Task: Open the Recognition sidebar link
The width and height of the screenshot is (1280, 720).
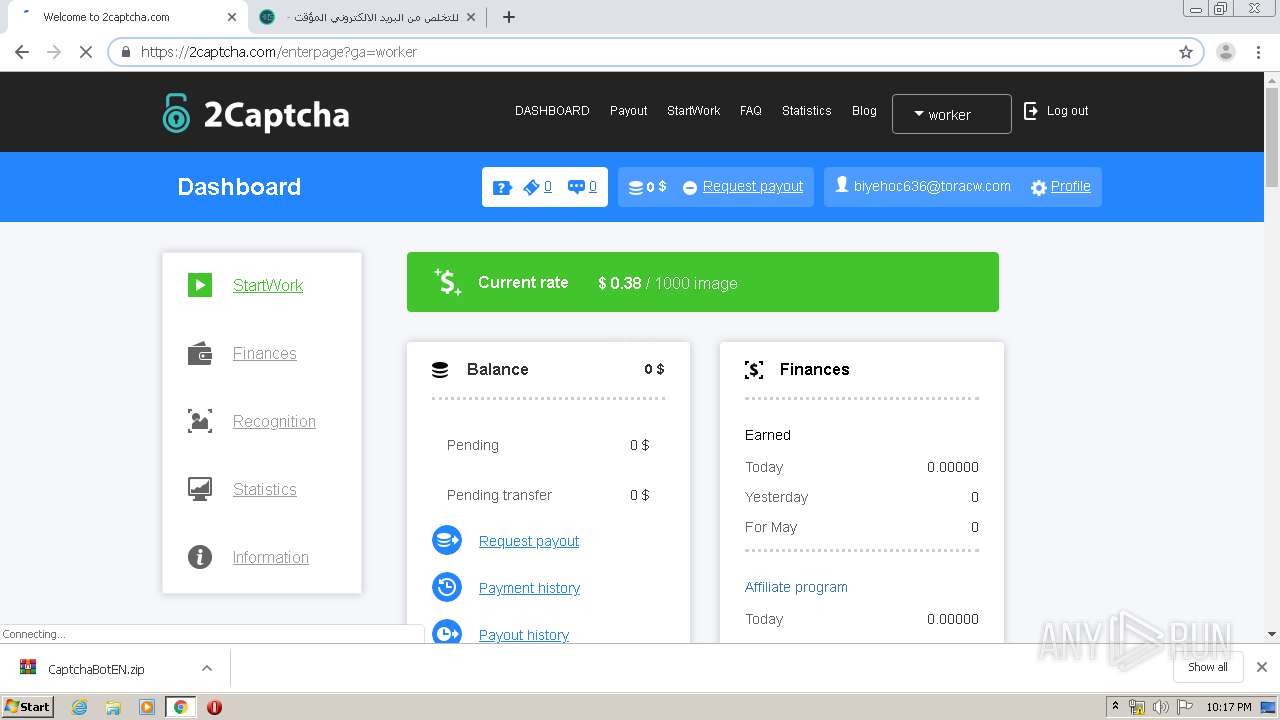Action: click(274, 421)
